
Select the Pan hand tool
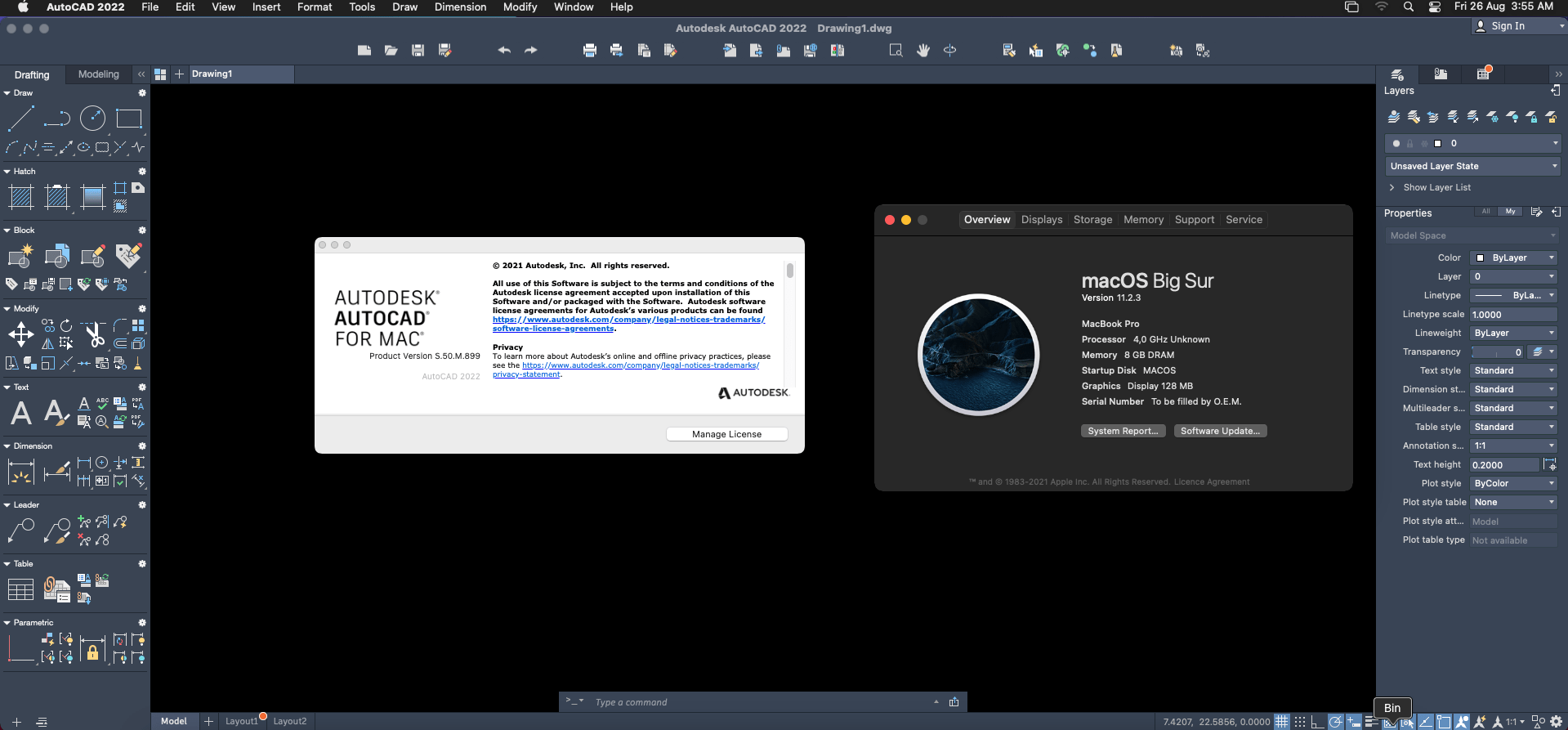pos(923,51)
